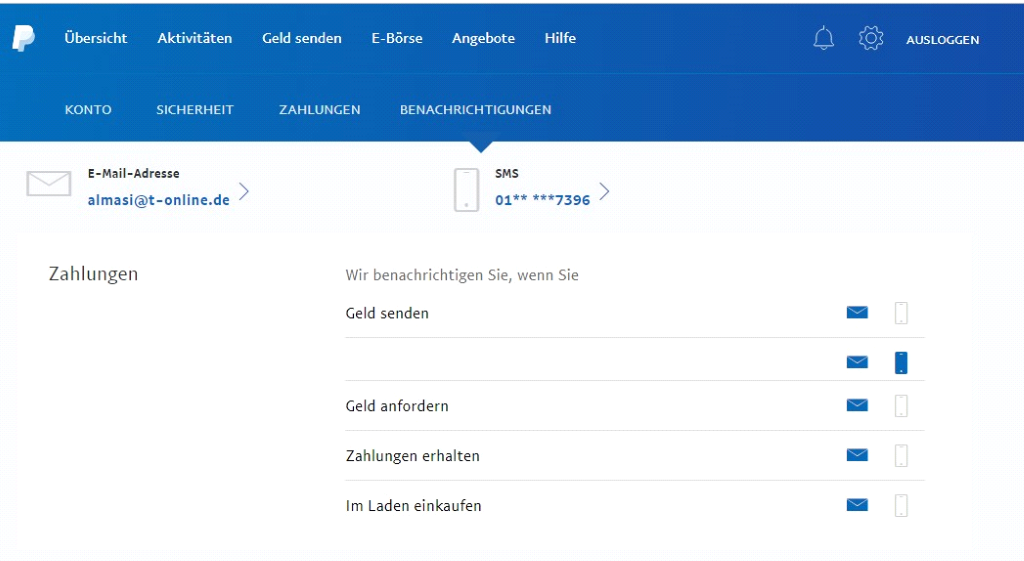
Task: Expand the SMS number chevron arrow
Action: click(x=604, y=192)
